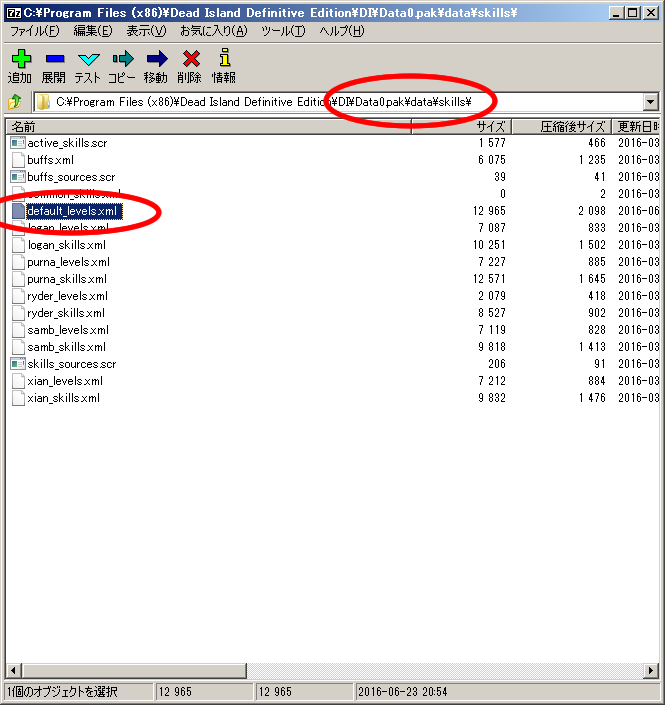Screen dimensions: 665x705
Task: Sort by サイズ column header
Action: pos(462,127)
